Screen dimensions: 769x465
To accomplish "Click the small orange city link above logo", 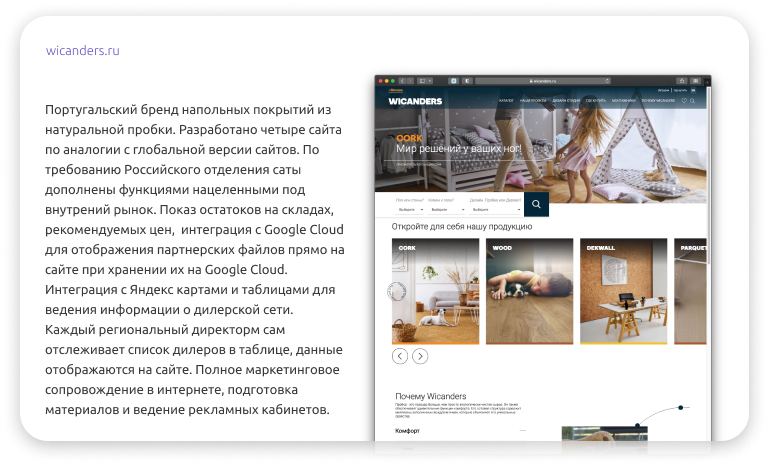I will (x=396, y=90).
